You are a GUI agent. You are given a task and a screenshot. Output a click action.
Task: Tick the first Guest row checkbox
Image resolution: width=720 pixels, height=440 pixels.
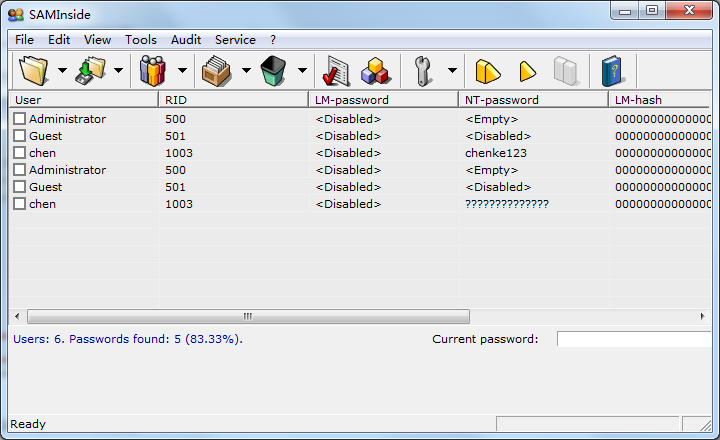click(x=19, y=135)
